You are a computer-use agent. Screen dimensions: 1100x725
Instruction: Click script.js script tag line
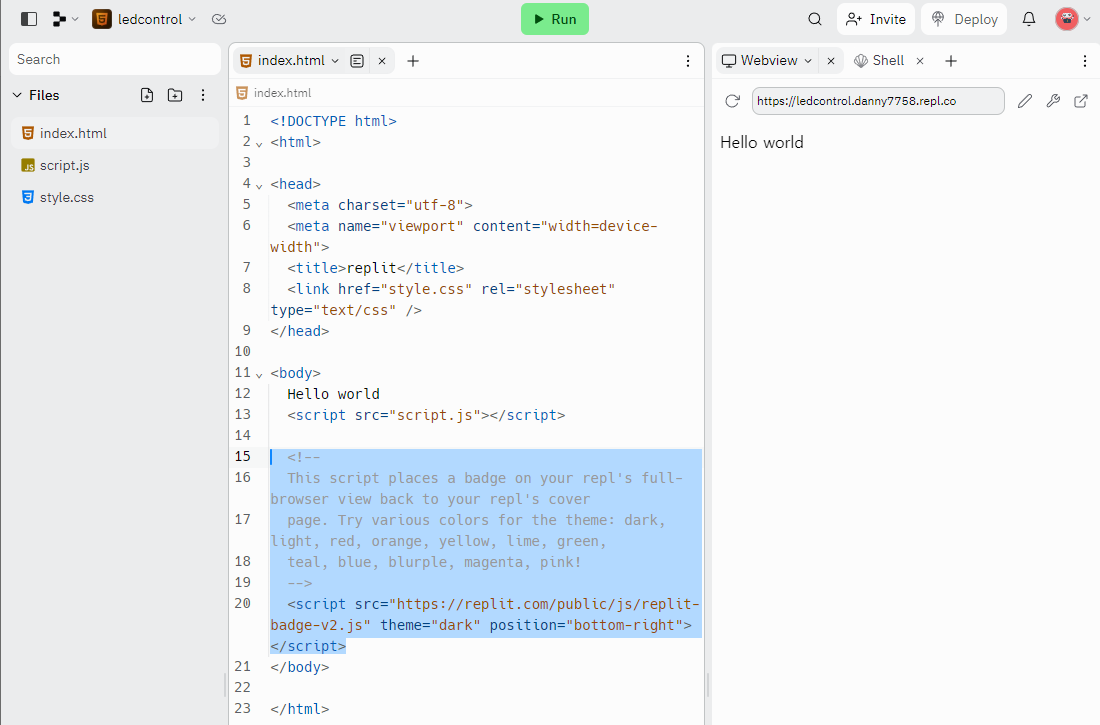pos(426,415)
